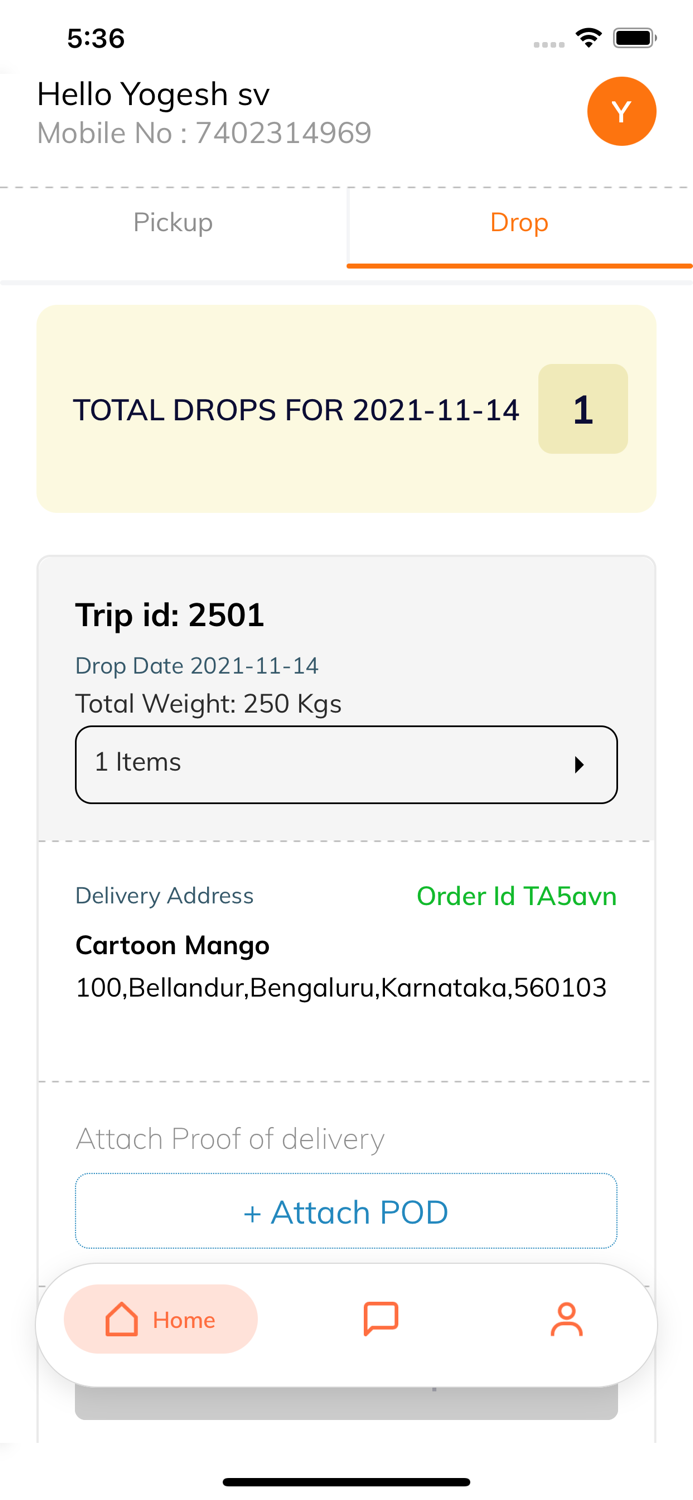Tap the chevron arrow on items row

point(580,764)
